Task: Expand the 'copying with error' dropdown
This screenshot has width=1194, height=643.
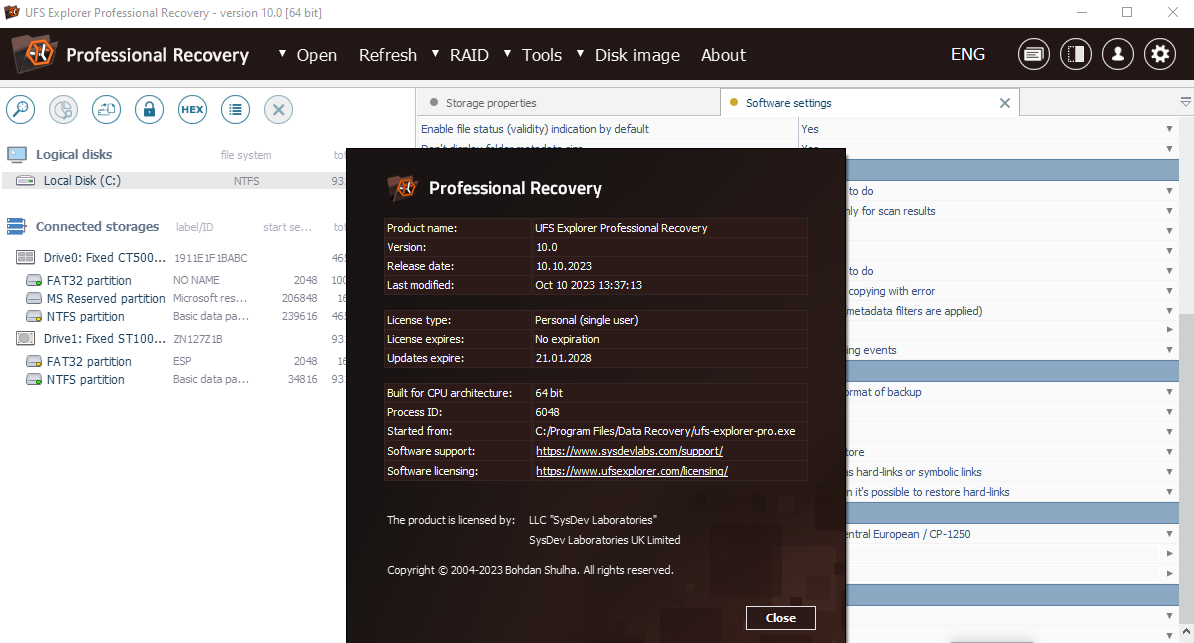Action: click(1170, 291)
